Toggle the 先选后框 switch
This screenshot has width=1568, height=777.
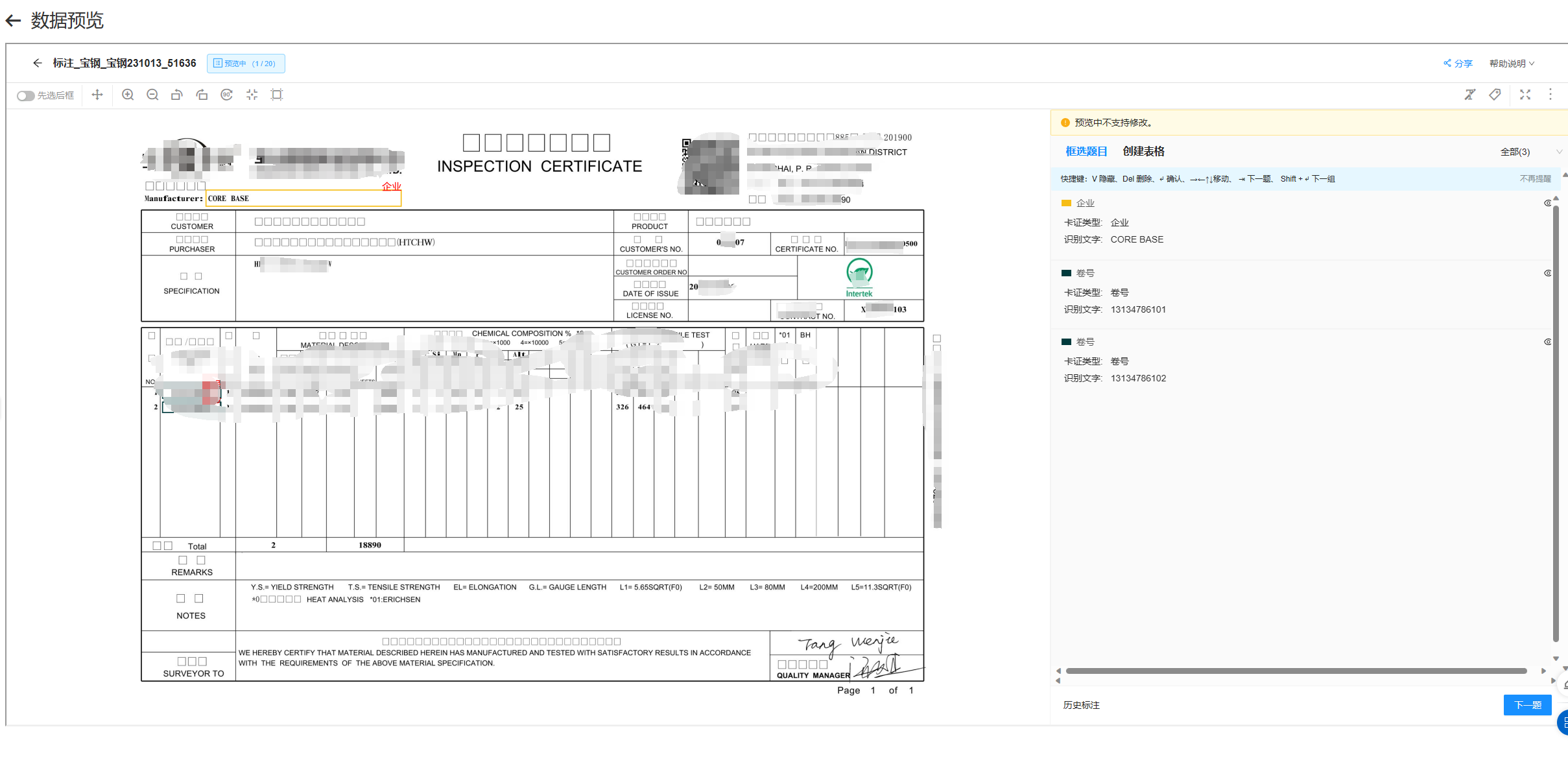(25, 96)
